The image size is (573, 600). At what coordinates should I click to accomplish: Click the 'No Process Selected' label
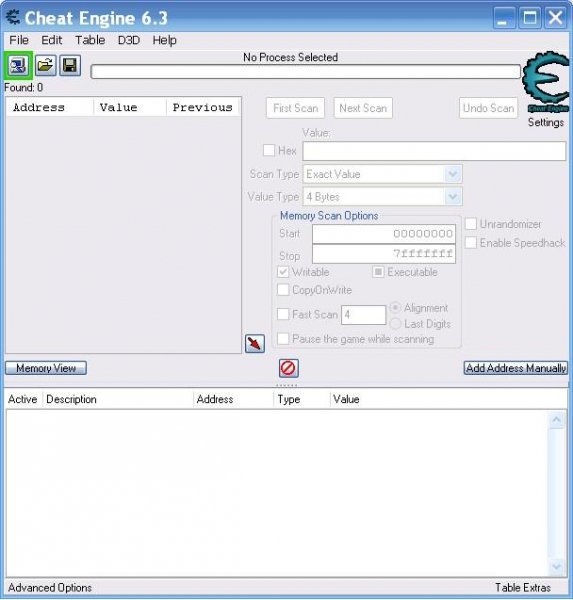coord(291,57)
